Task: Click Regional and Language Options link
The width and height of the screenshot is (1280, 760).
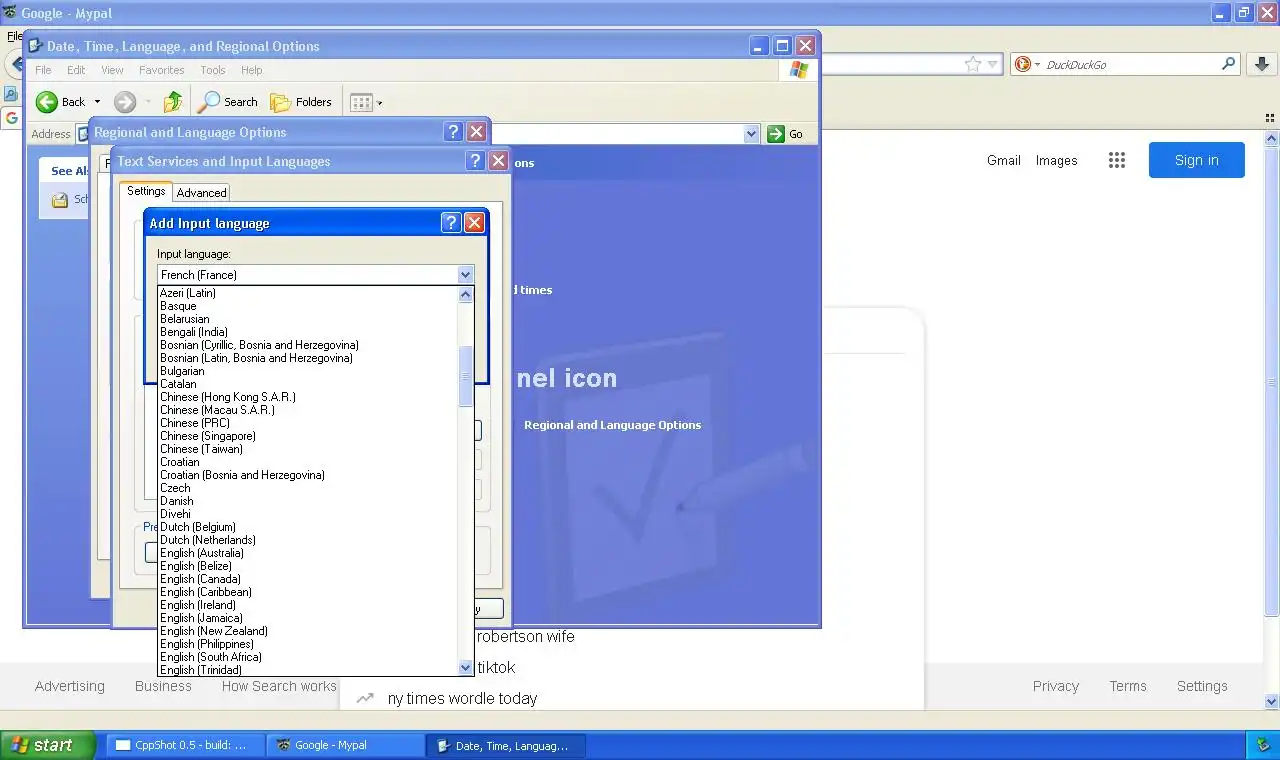Action: coord(612,425)
